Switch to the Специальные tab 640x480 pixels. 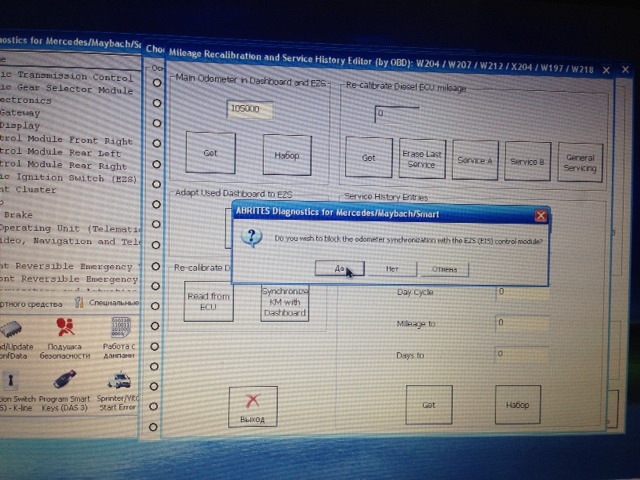(107, 303)
